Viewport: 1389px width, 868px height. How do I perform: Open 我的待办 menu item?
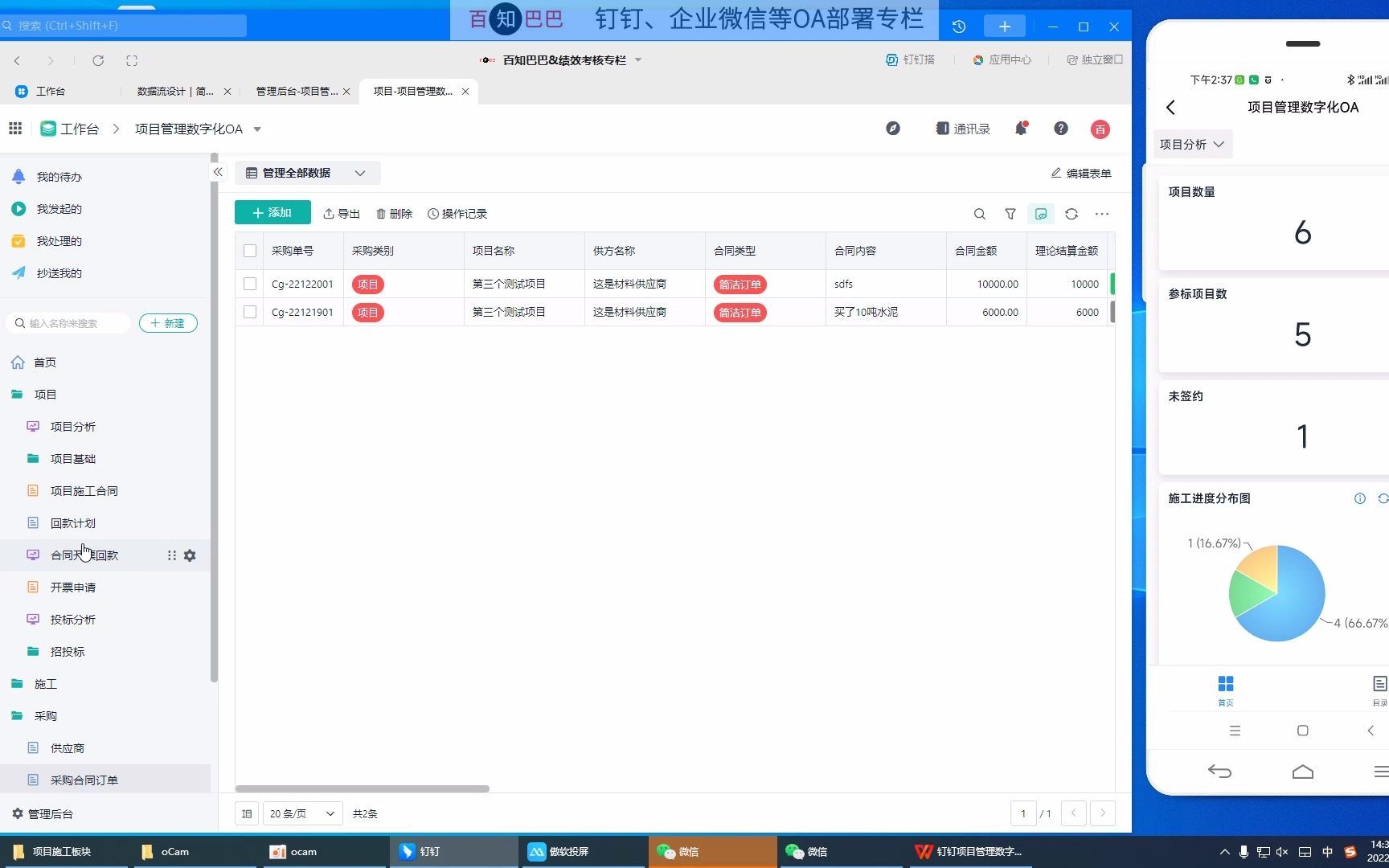pos(59,177)
